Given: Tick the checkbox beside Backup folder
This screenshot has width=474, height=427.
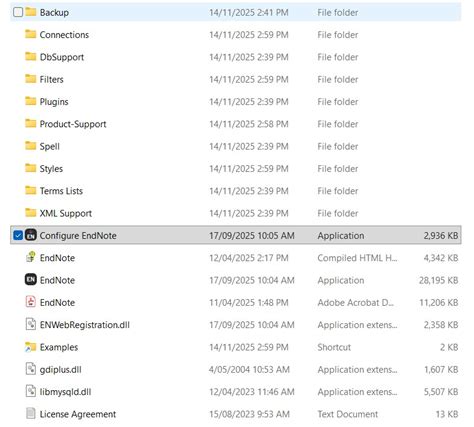Looking at the screenshot, I should (18, 12).
